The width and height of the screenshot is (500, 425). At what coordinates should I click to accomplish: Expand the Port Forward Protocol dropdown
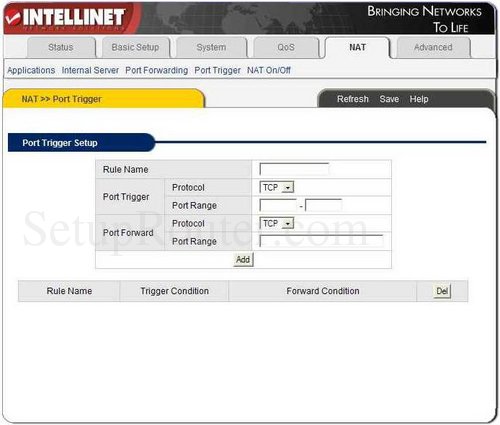[277, 223]
